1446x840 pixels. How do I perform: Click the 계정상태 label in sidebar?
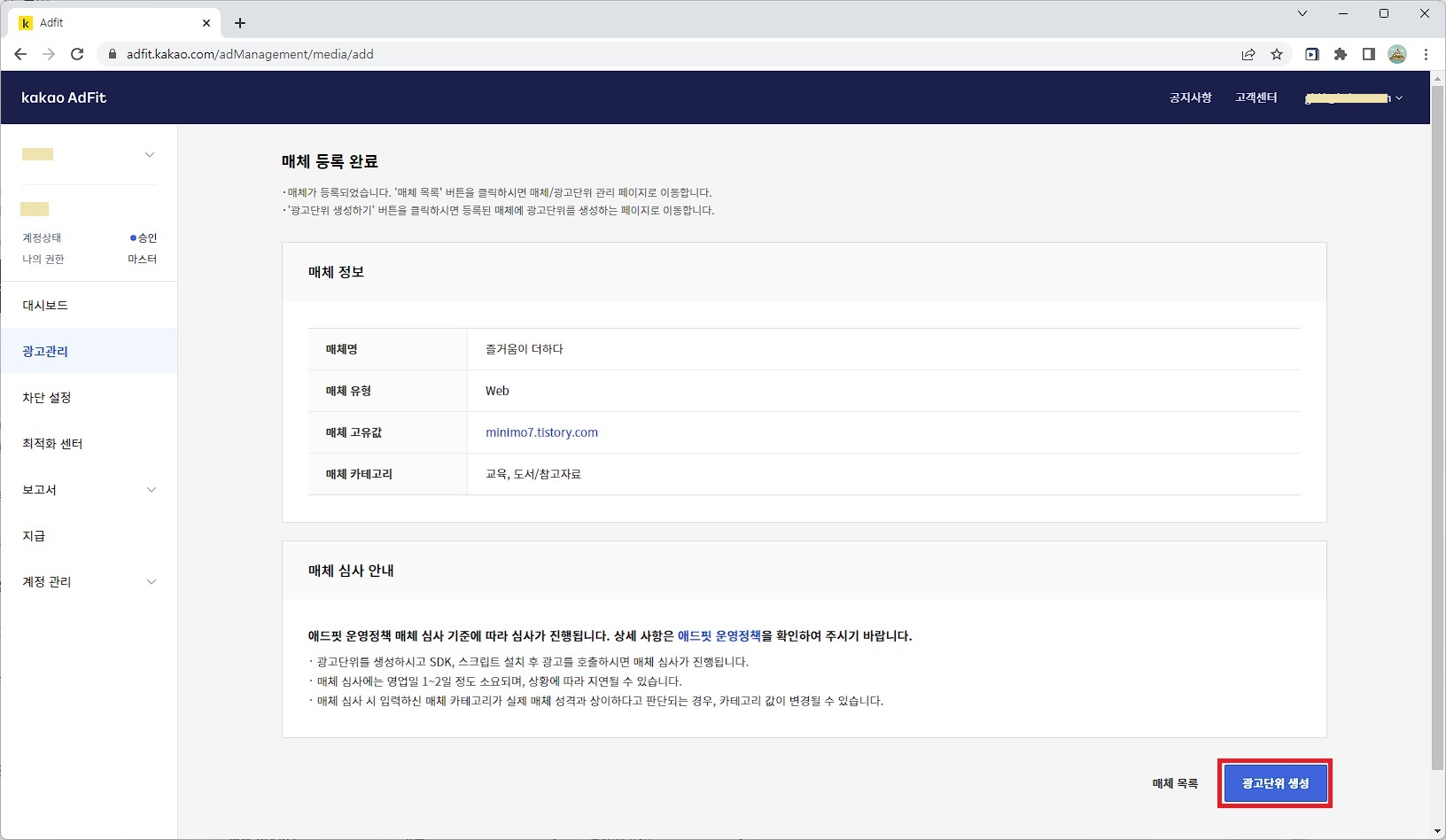pyautogui.click(x=42, y=237)
